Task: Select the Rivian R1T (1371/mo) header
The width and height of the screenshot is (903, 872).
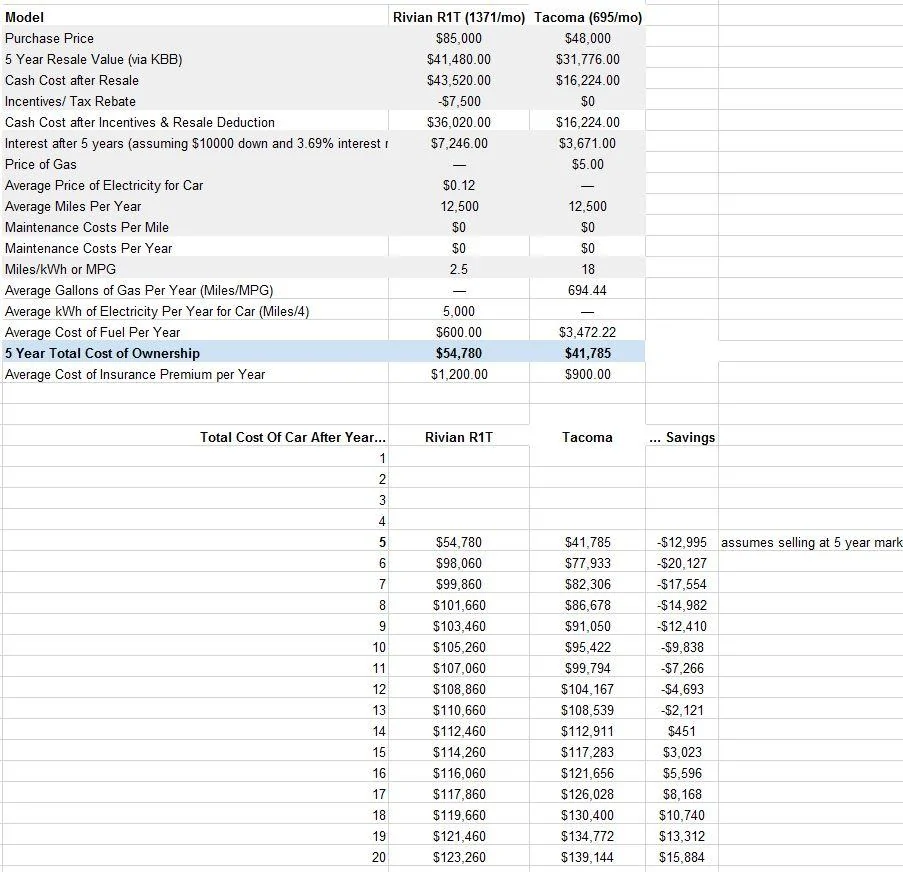Action: (458, 17)
